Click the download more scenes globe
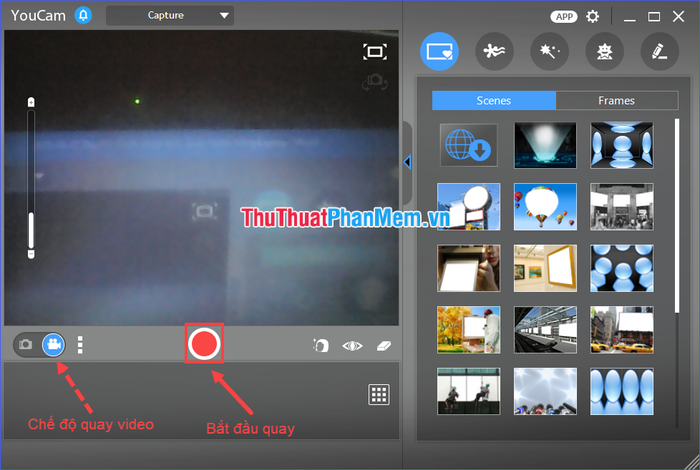 click(x=468, y=145)
